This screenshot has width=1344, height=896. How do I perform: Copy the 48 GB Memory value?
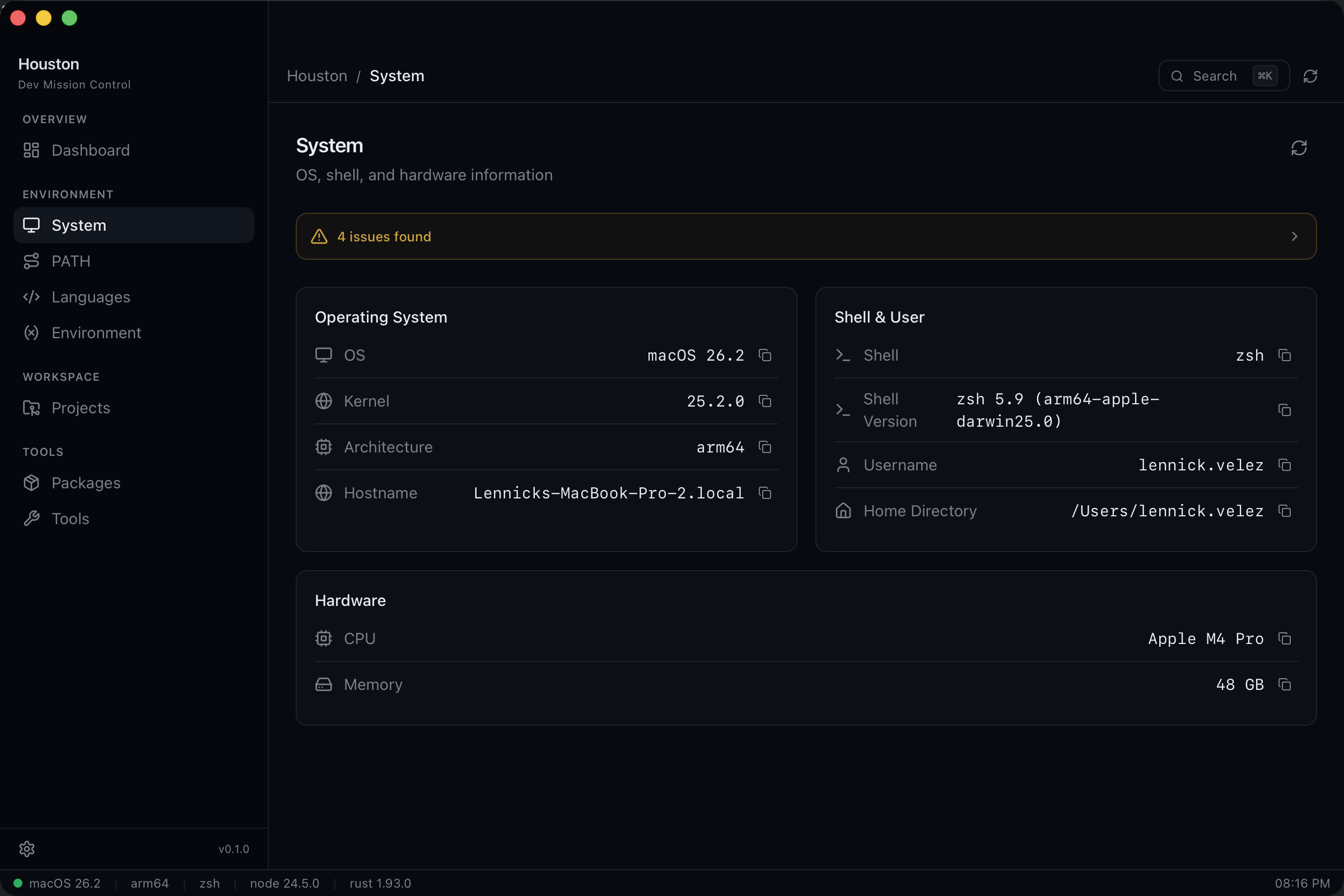click(1285, 684)
